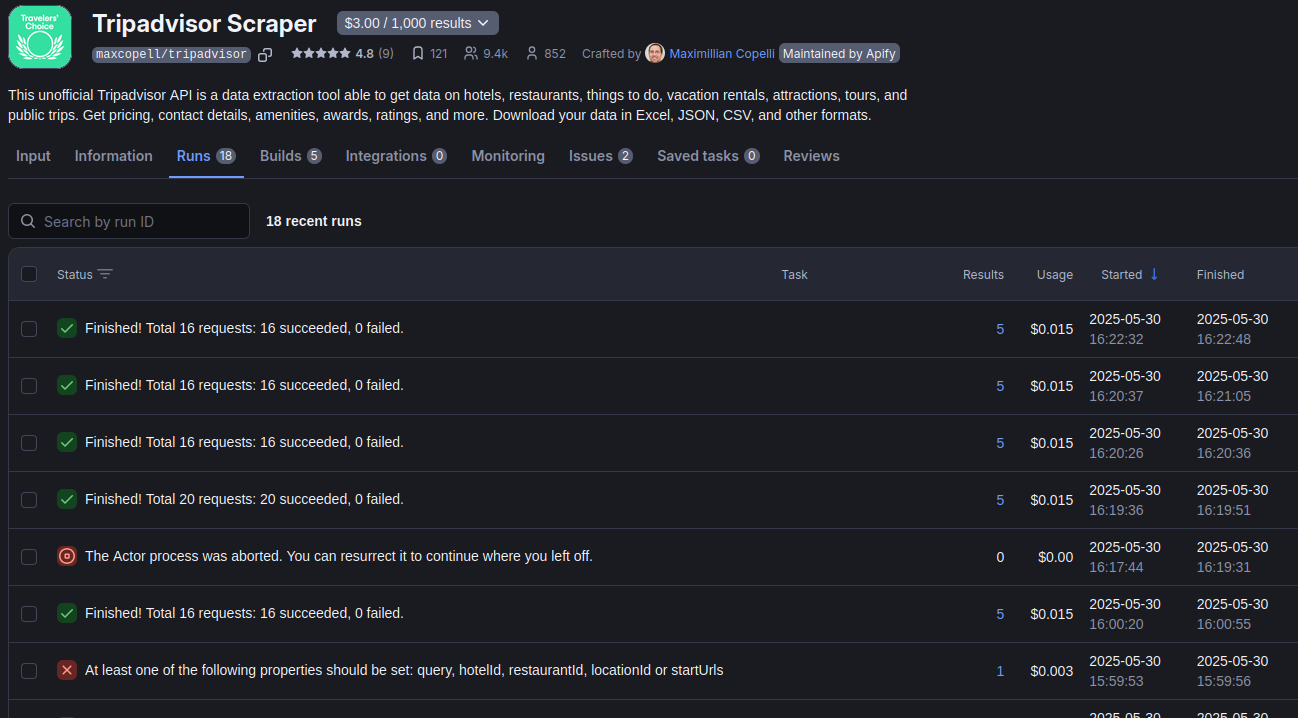Image resolution: width=1298 pixels, height=718 pixels.
Task: Sort by the Started column header
Action: click(1121, 274)
